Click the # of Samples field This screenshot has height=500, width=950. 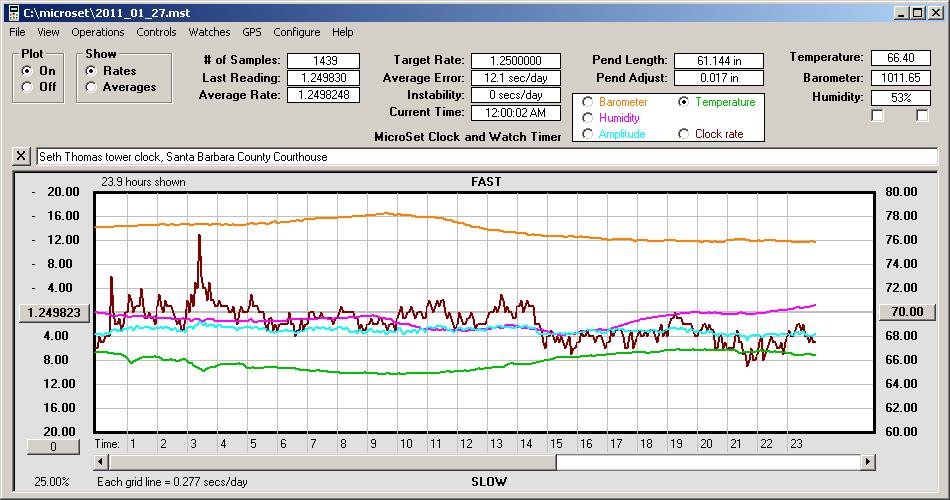[x=324, y=61]
